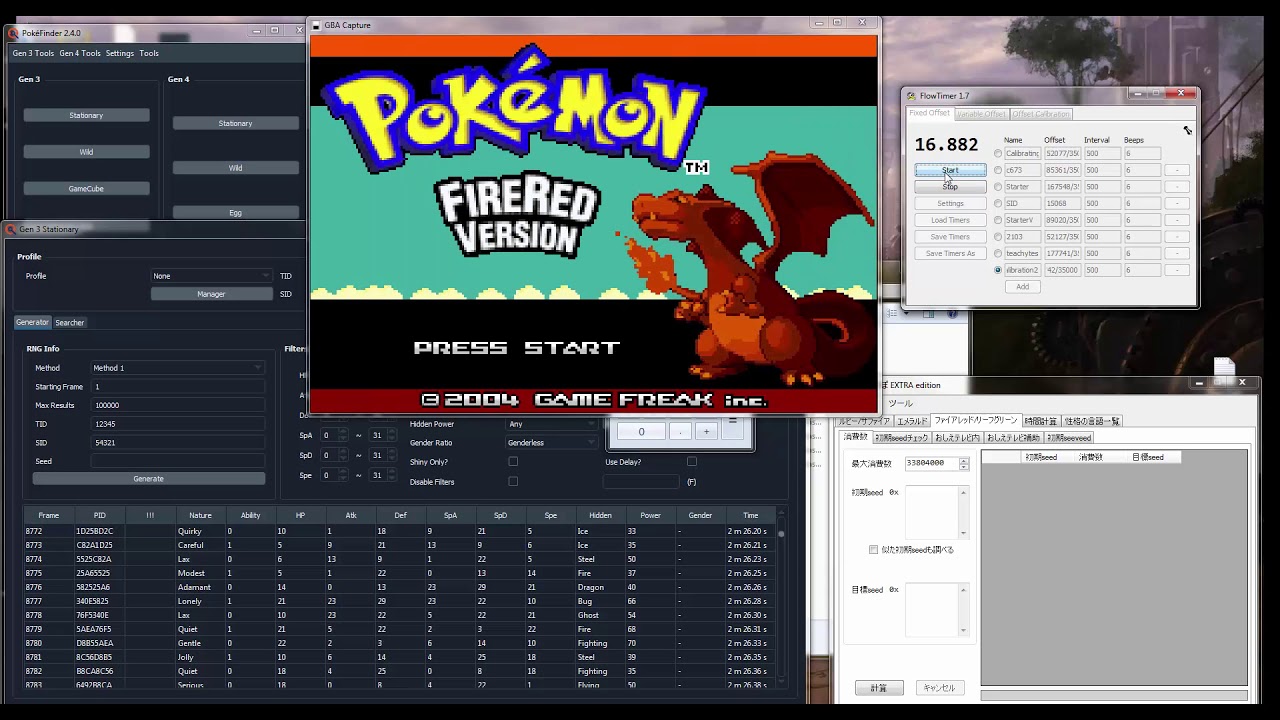
Task: Click the 目標seed text box
Action: 937,609
